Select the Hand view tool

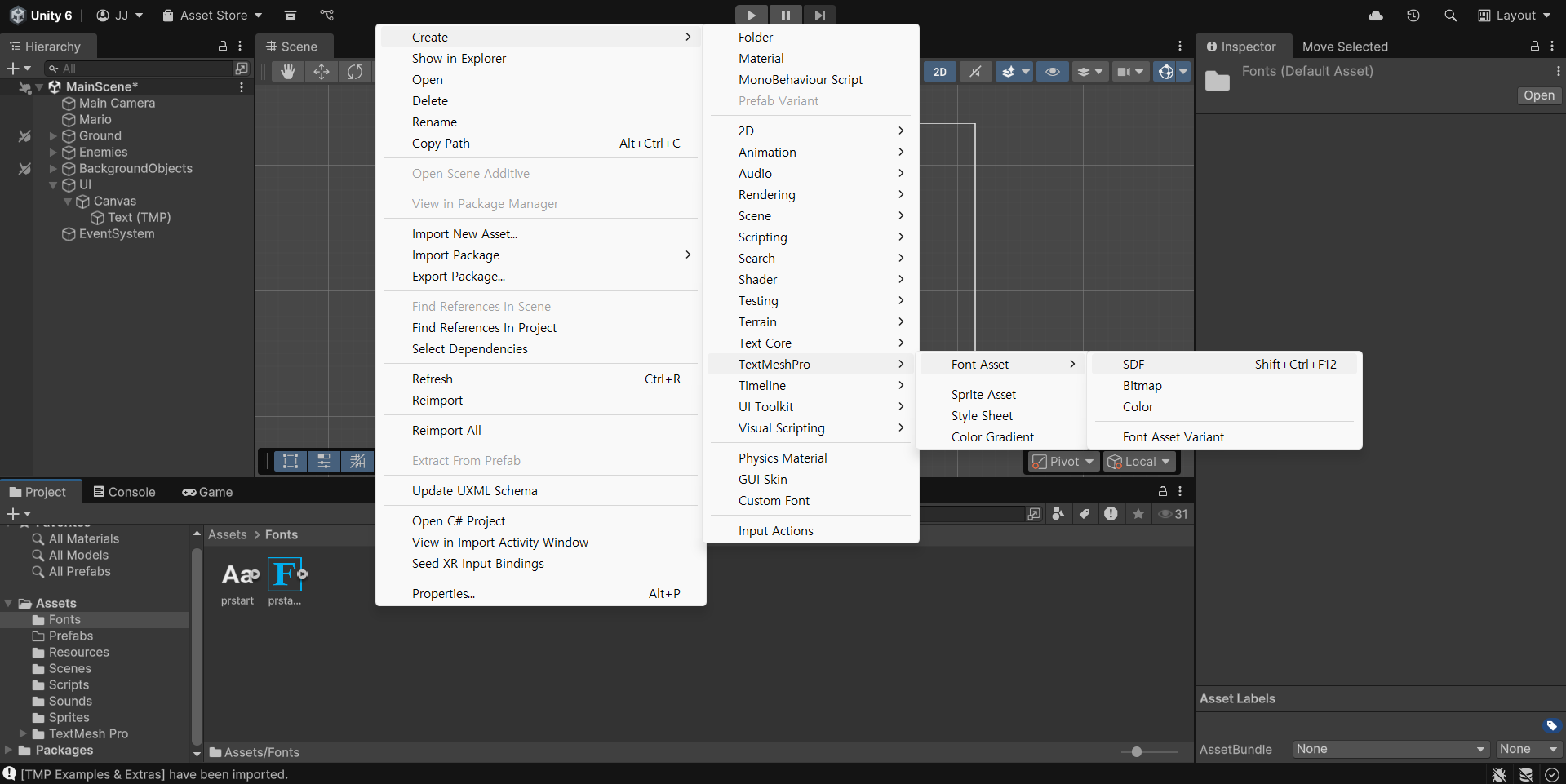tap(287, 72)
